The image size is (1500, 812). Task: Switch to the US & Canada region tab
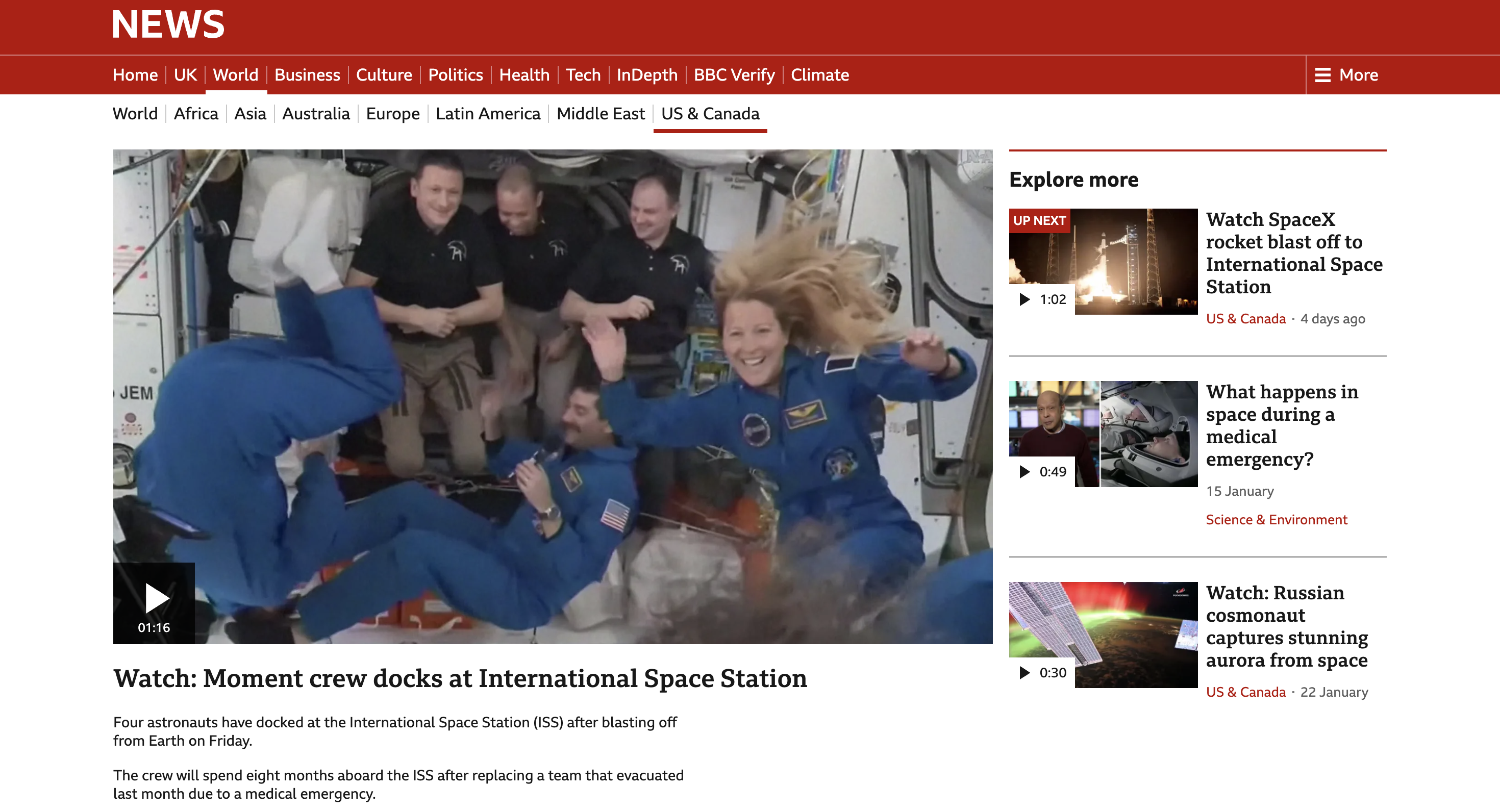(x=710, y=114)
